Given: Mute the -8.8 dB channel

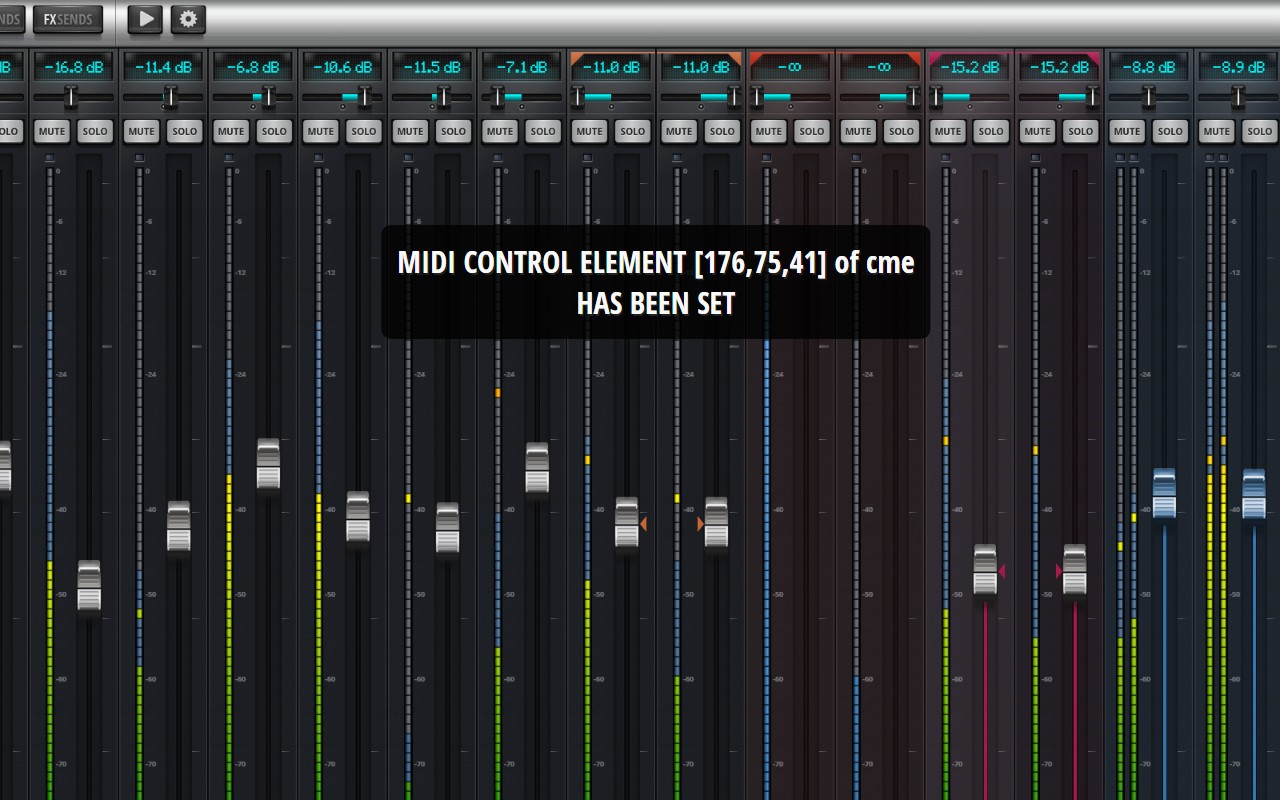Looking at the screenshot, I should click(1127, 131).
